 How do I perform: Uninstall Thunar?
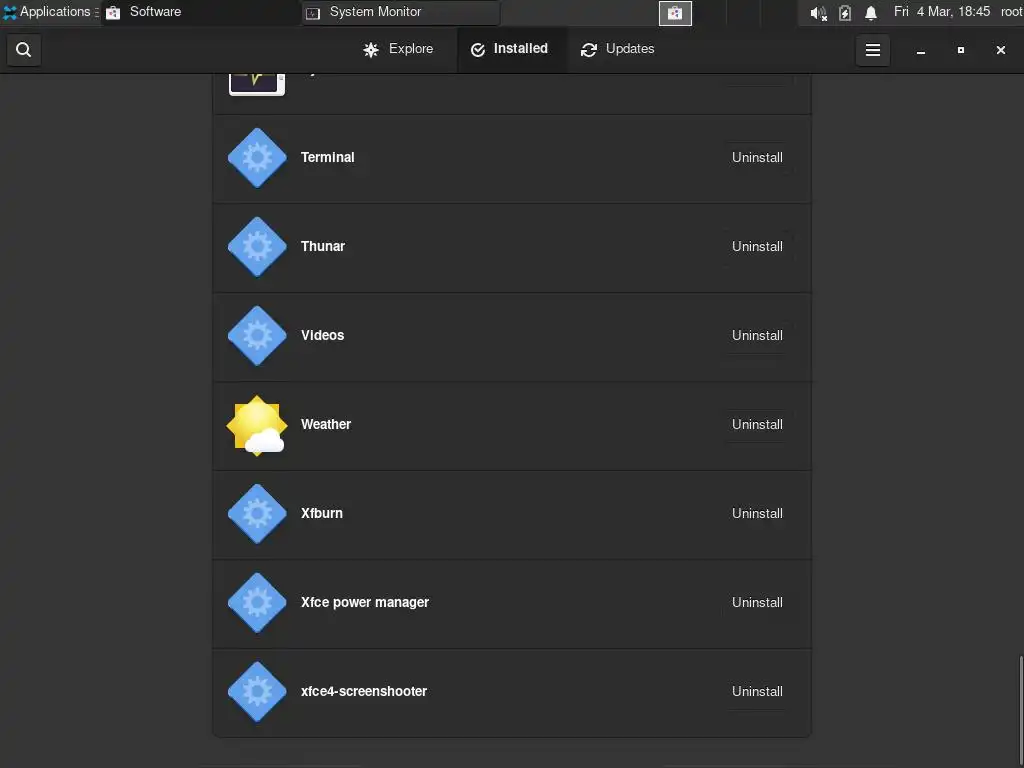[x=757, y=246]
